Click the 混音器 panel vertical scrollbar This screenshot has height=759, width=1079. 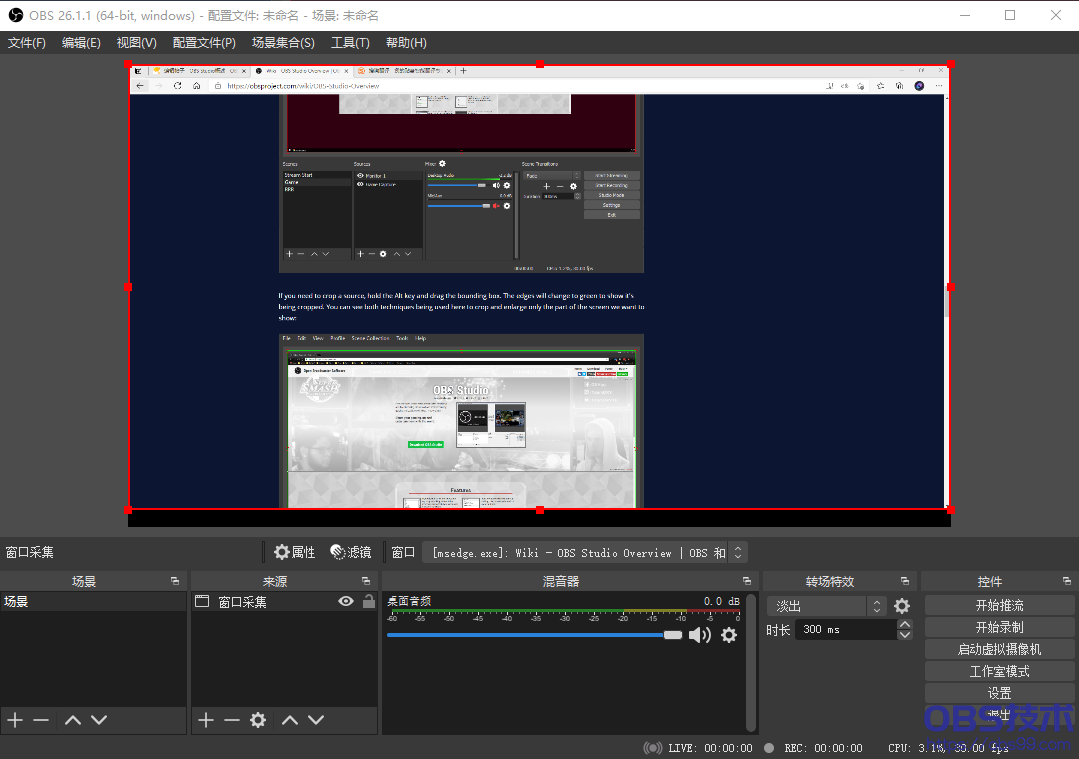(x=751, y=662)
